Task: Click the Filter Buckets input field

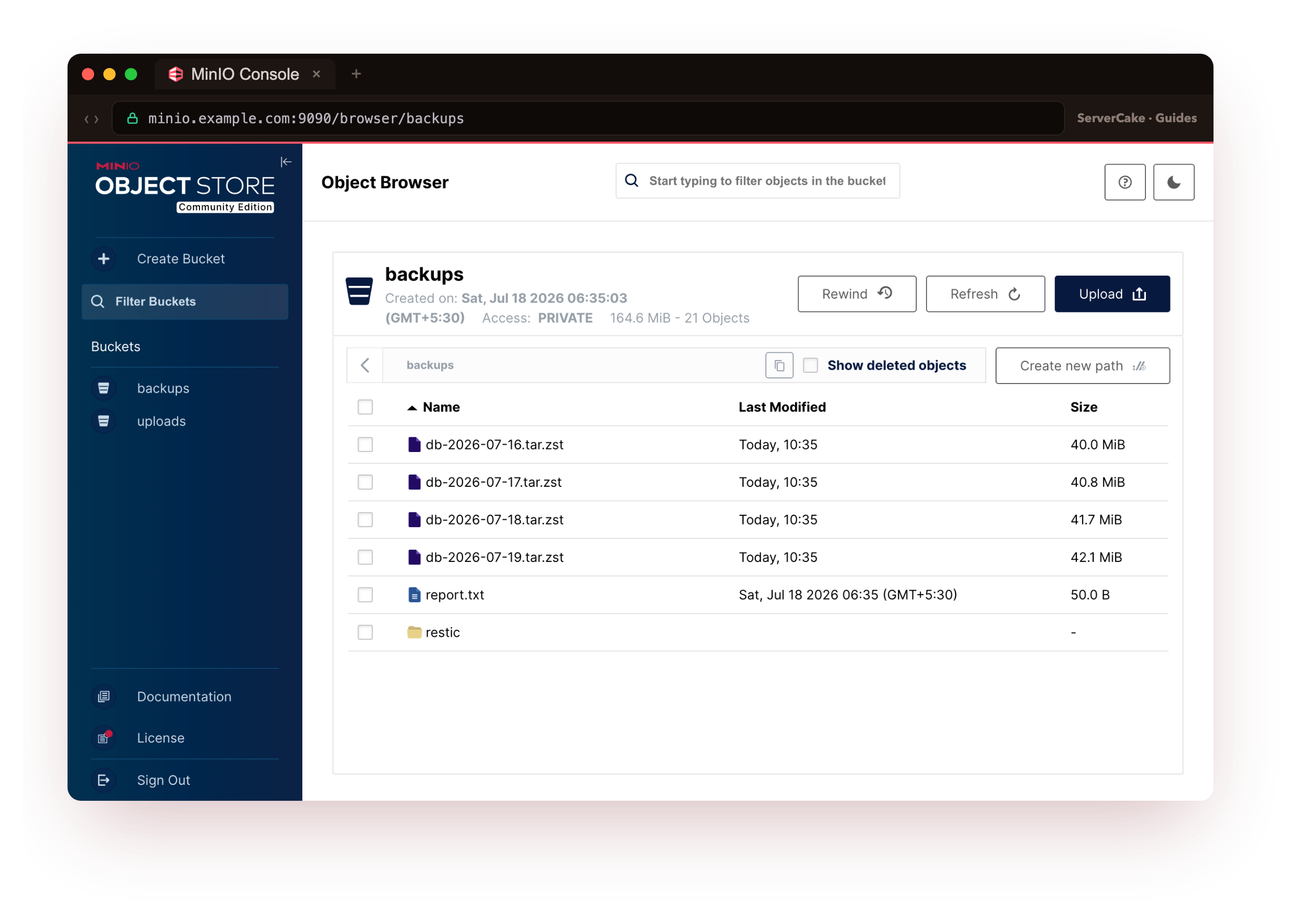Action: click(x=185, y=302)
